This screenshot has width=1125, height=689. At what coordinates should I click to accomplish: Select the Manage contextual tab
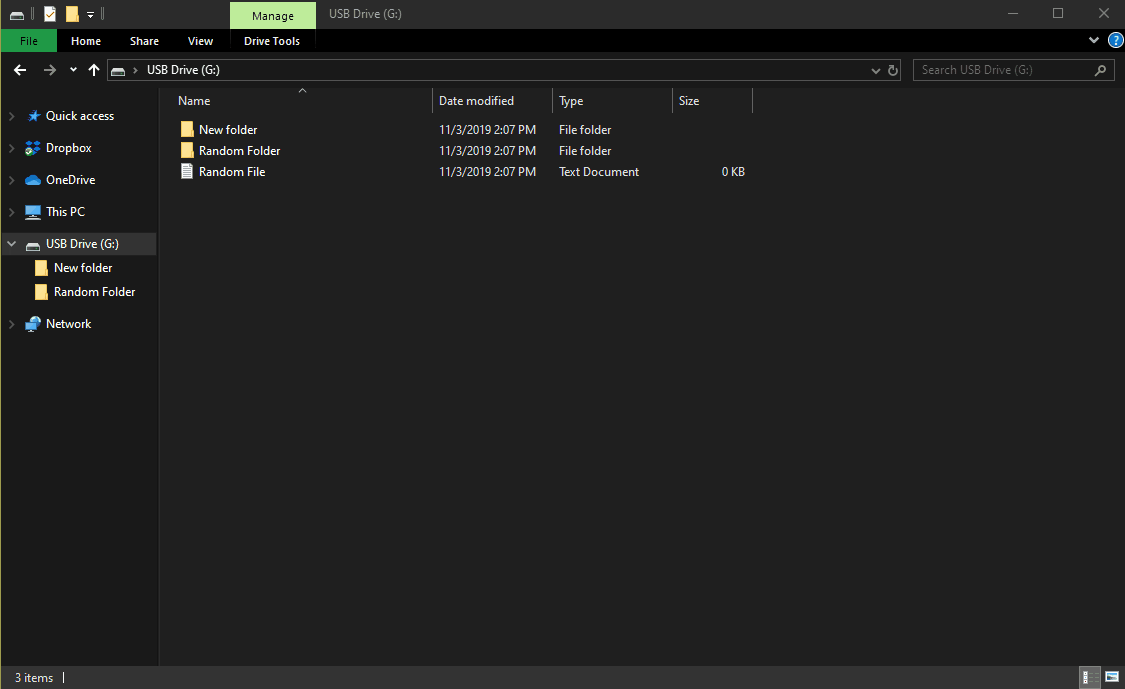[x=273, y=16]
